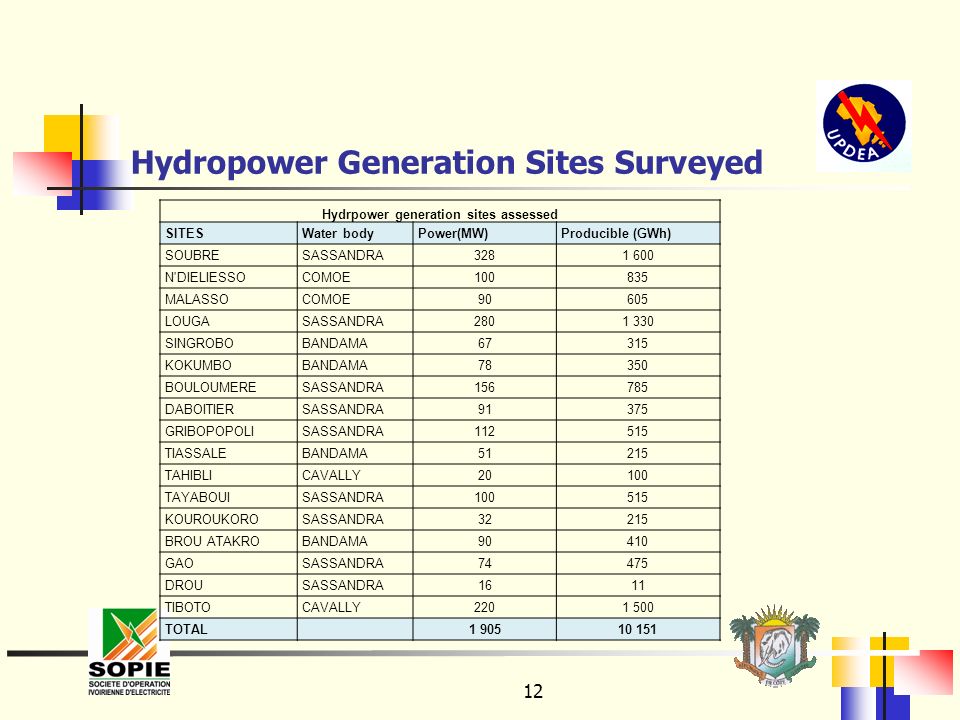The height and width of the screenshot is (720, 960).
Task: Click the Ivory Coast coat of arms
Action: point(775,645)
